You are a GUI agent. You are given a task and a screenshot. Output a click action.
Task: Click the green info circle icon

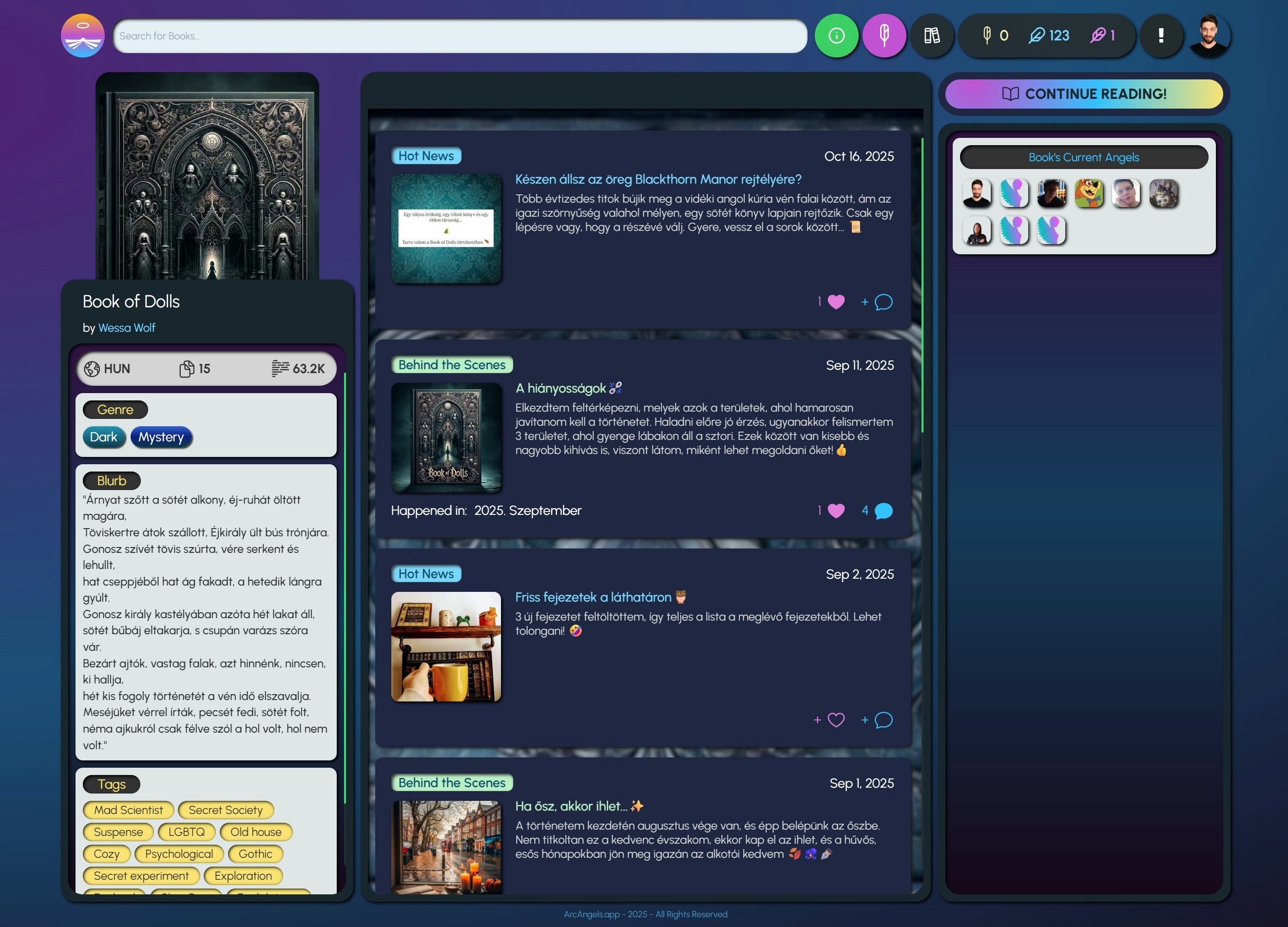[836, 36]
